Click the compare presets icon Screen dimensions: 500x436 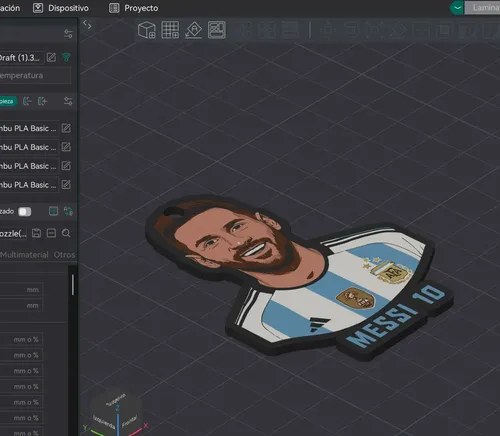pyautogui.click(x=53, y=211)
